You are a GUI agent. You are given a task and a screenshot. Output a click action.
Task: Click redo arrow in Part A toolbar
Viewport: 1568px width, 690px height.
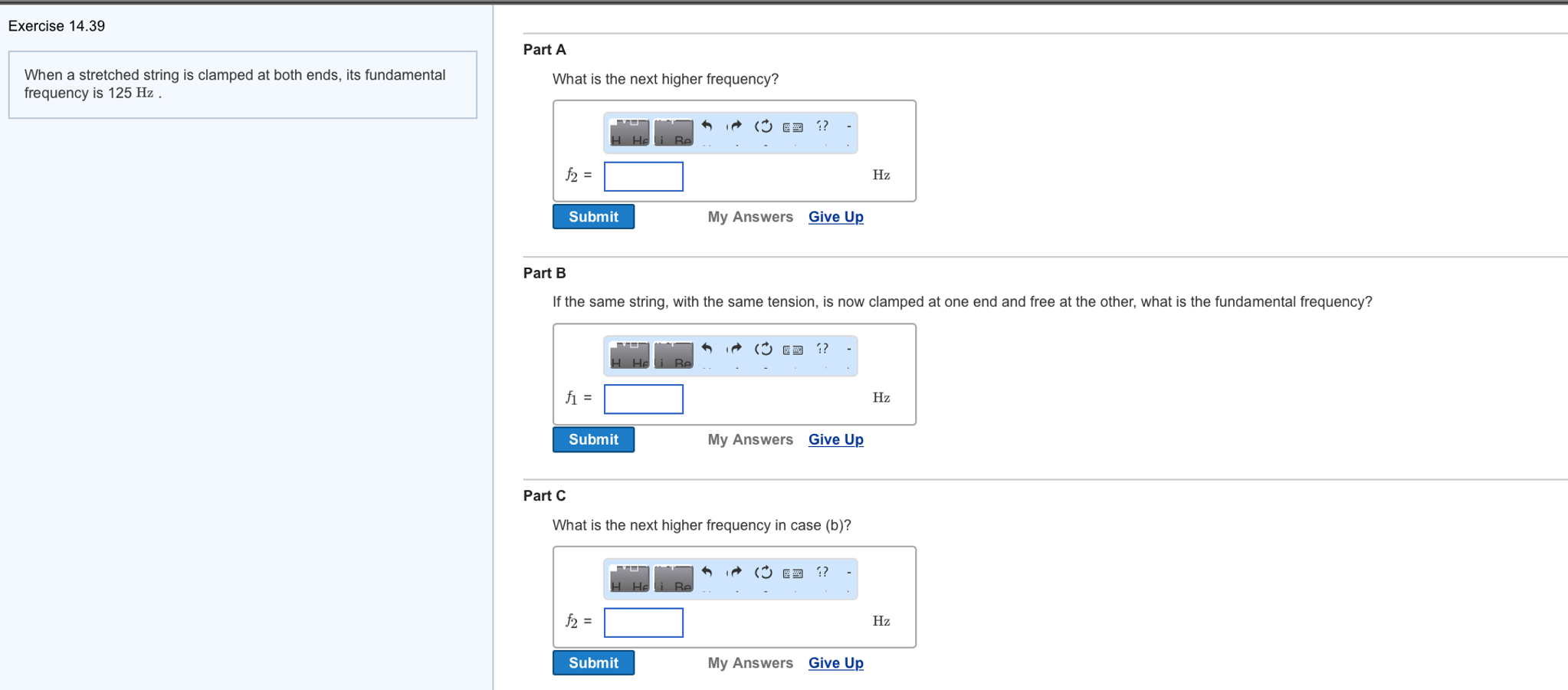[735, 127]
